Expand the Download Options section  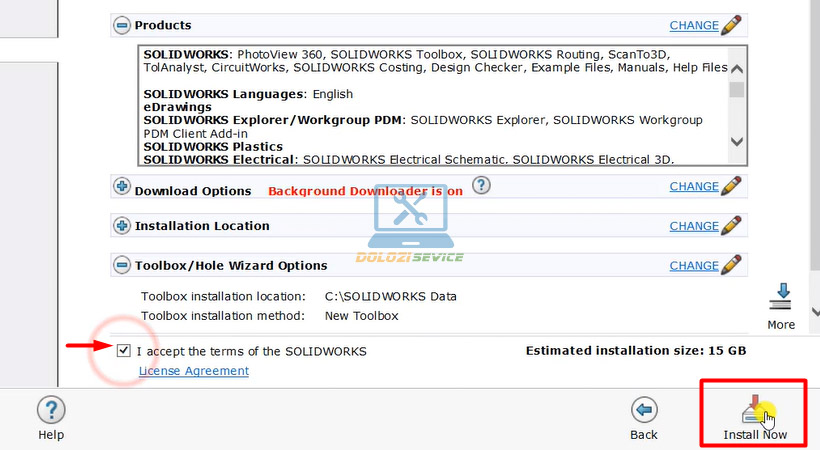(x=122, y=186)
